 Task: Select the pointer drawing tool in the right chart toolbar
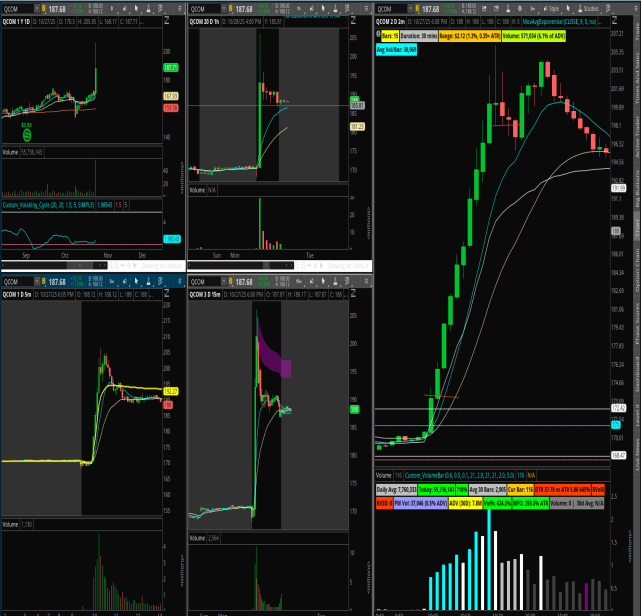pos(568,9)
